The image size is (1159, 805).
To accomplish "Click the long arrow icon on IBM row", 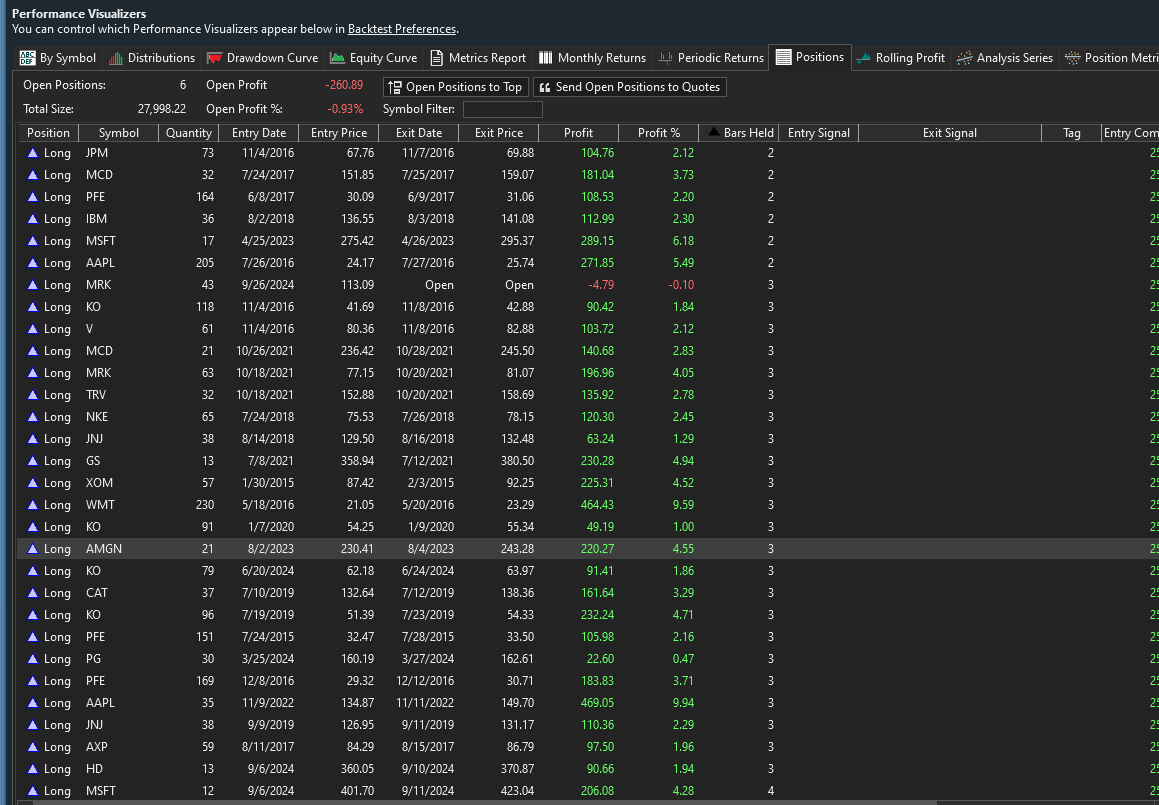I will click(32, 219).
